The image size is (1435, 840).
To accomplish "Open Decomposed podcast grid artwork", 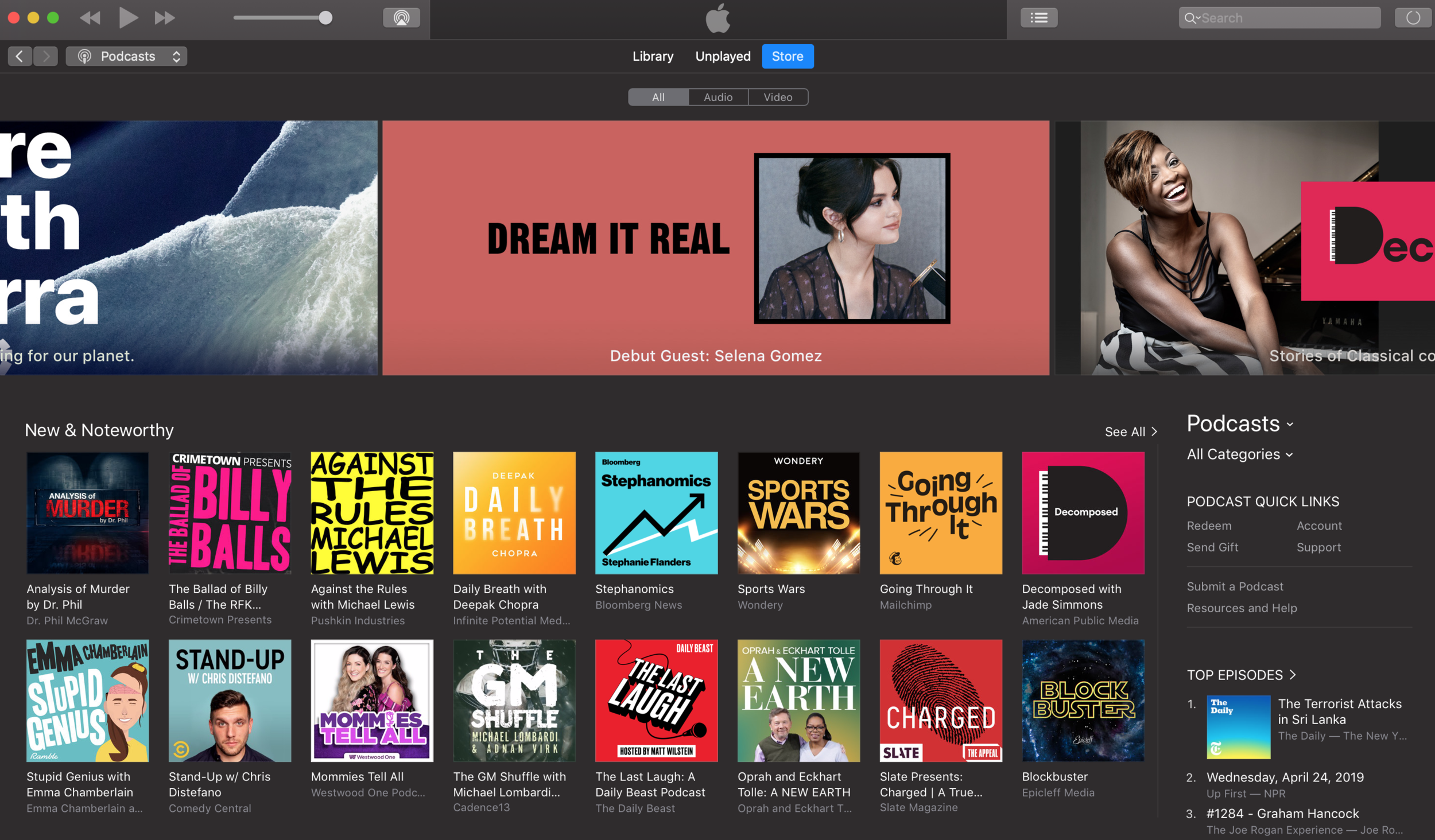I will coord(1083,512).
